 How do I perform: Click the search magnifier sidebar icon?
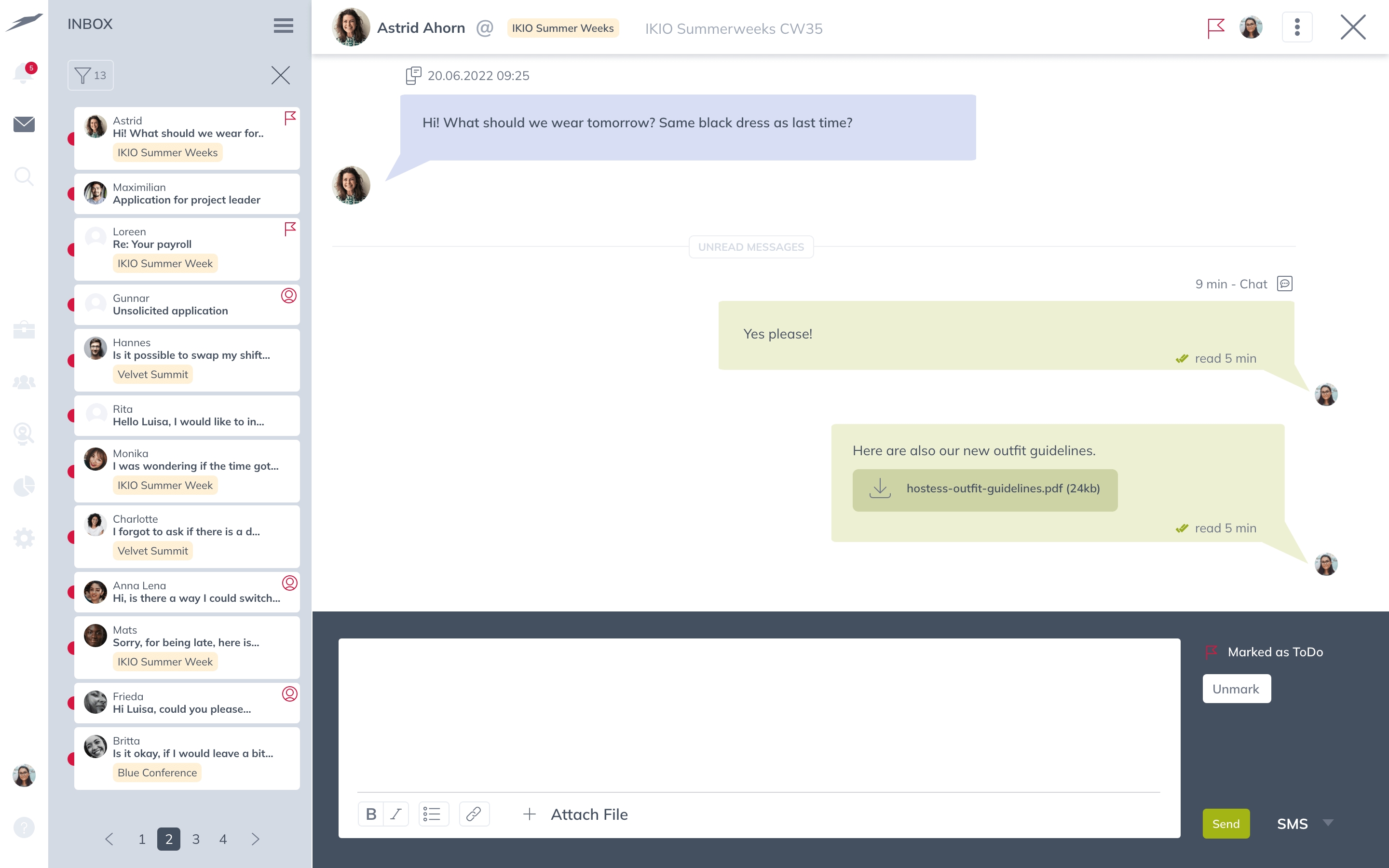[x=24, y=176]
